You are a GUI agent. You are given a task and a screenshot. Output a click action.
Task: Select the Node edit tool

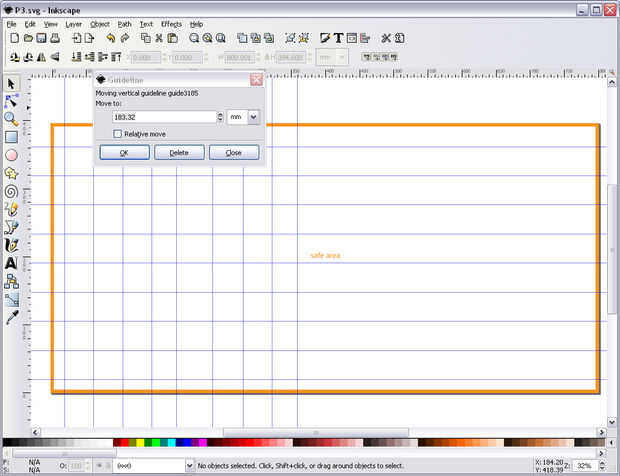pos(11,101)
